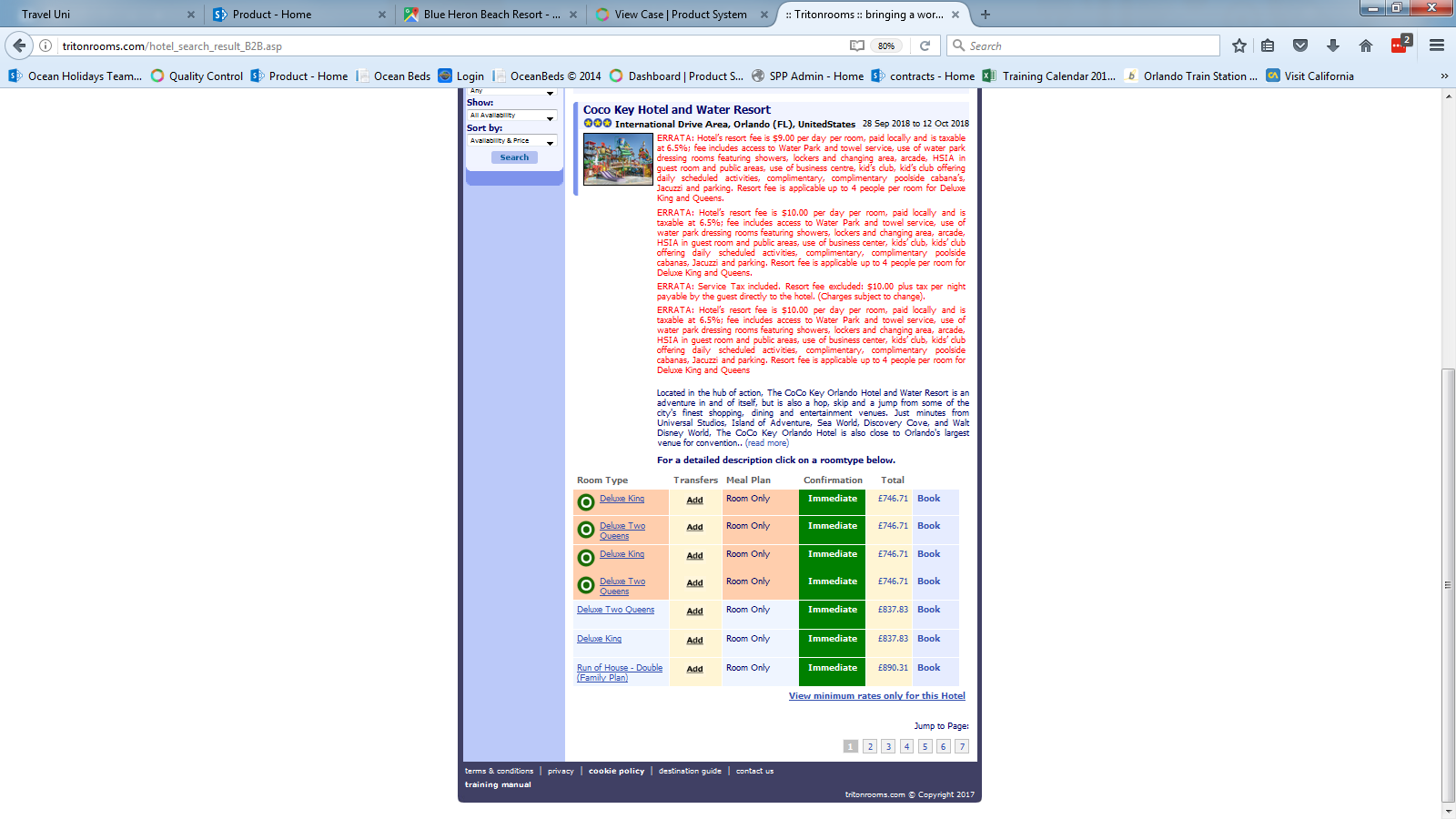Open the Firefox hamburger menu

[1437, 45]
